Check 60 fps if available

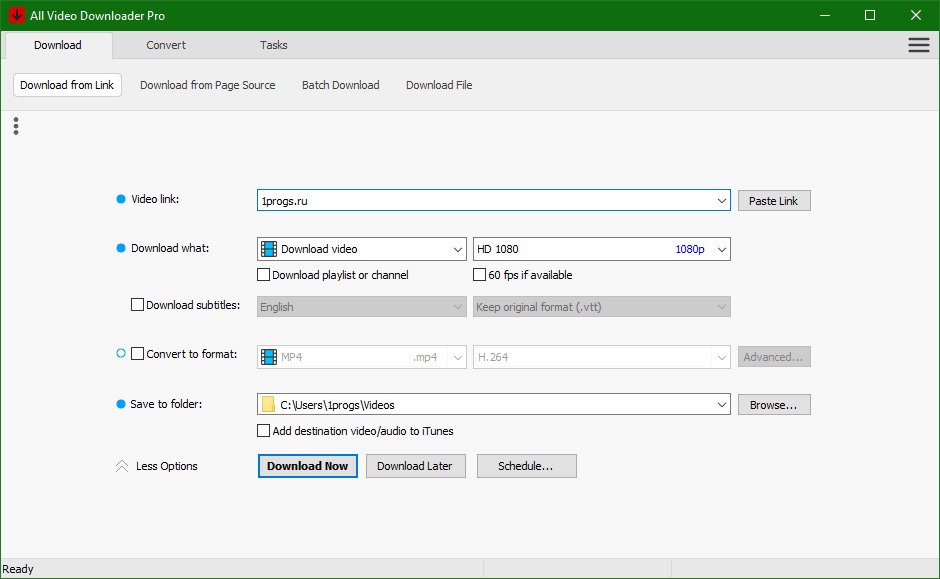(479, 274)
